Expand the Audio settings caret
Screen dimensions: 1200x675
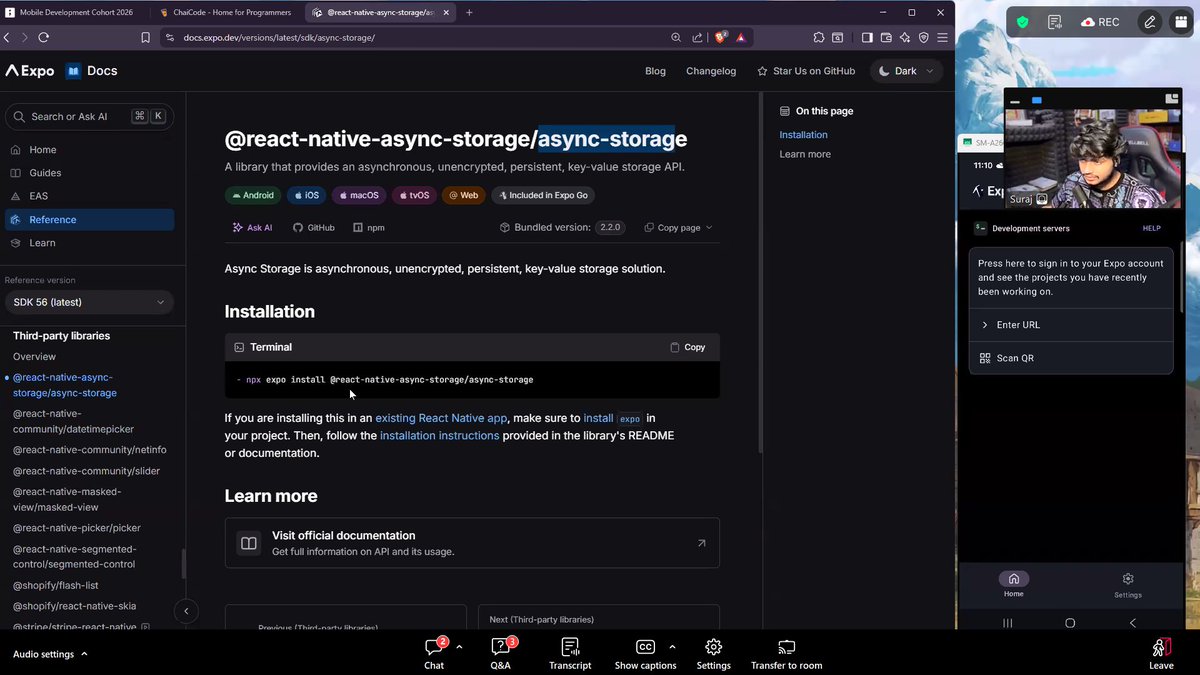pos(84,654)
